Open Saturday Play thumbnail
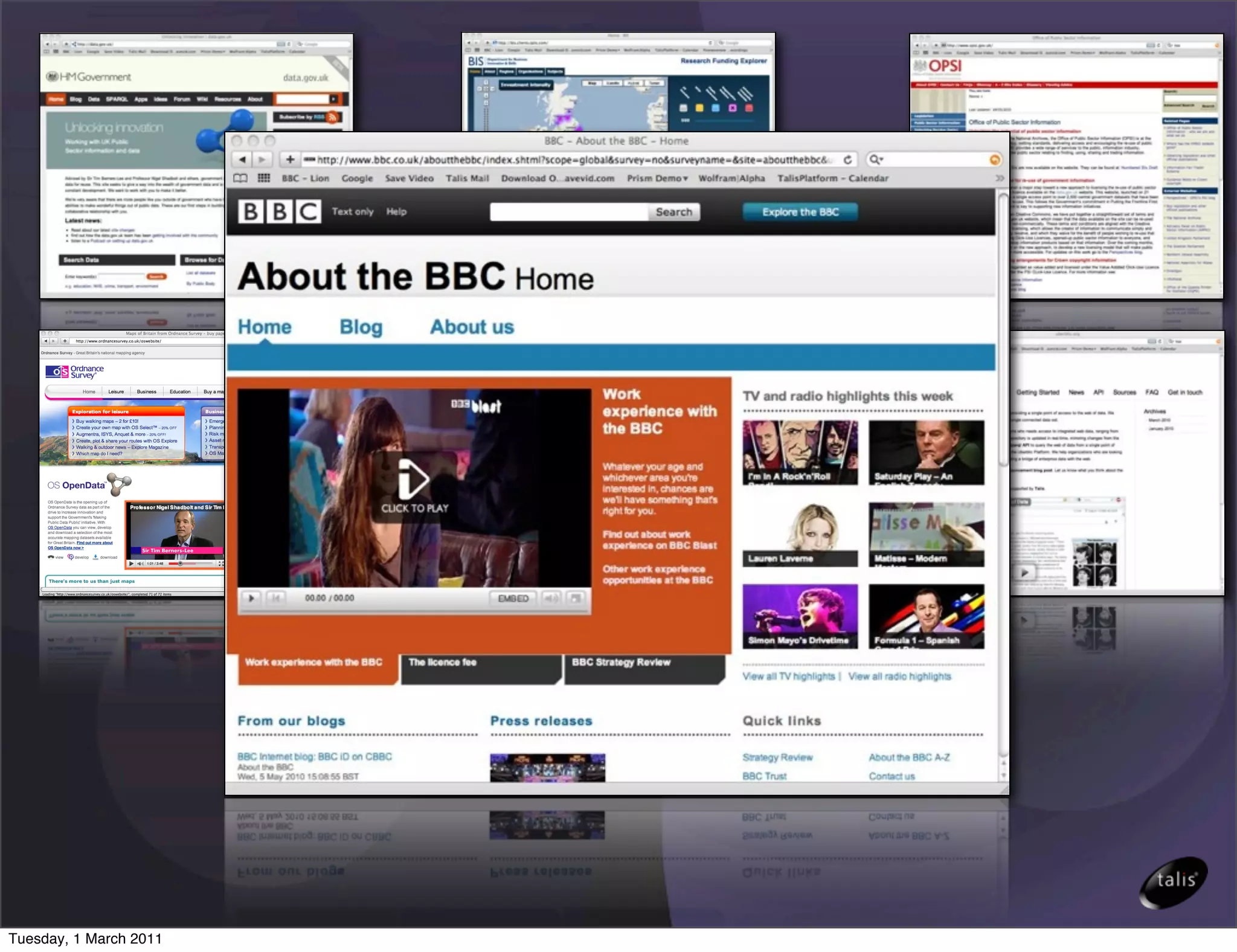 (x=926, y=452)
